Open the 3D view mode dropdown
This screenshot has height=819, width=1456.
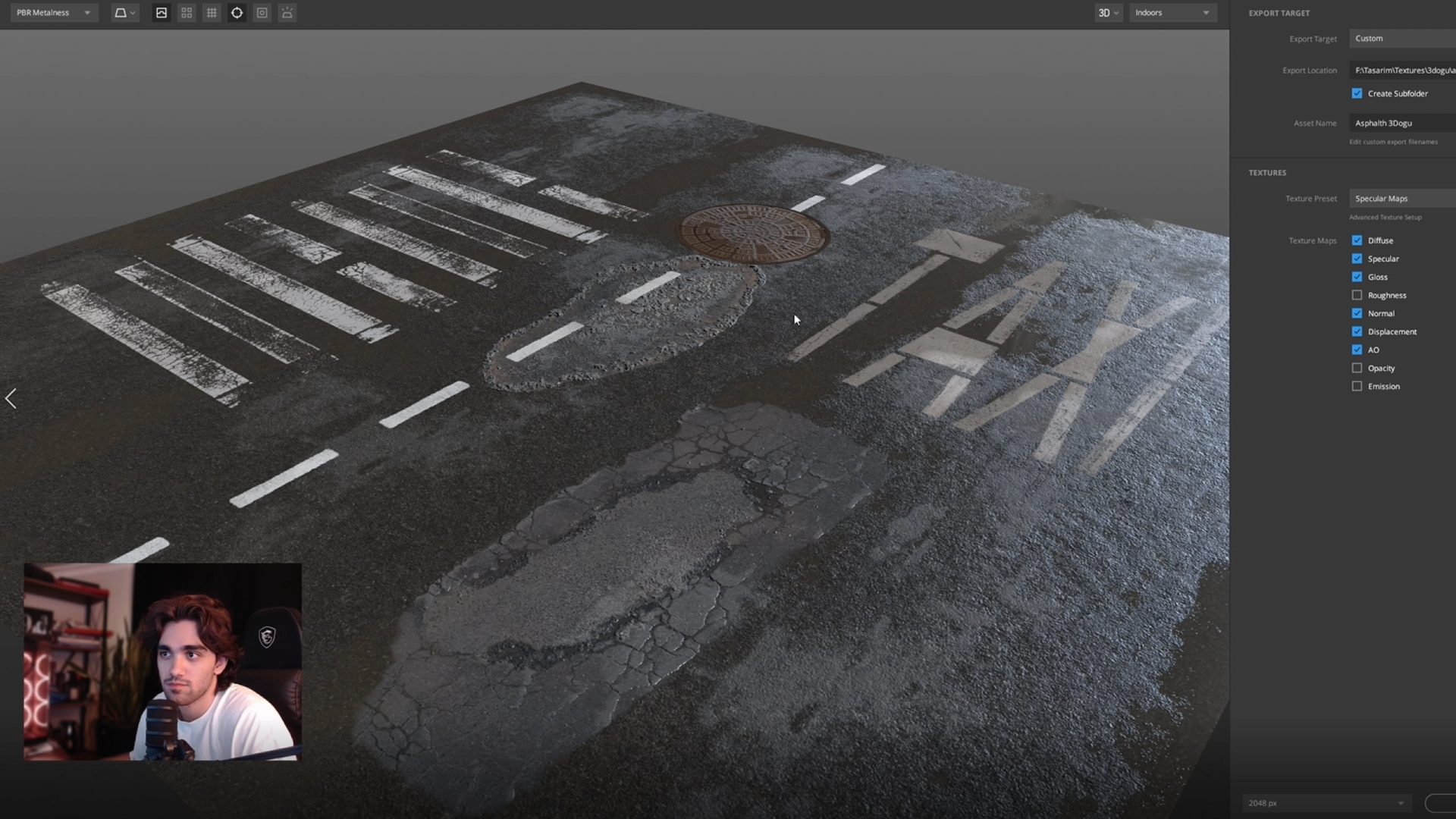1108,13
